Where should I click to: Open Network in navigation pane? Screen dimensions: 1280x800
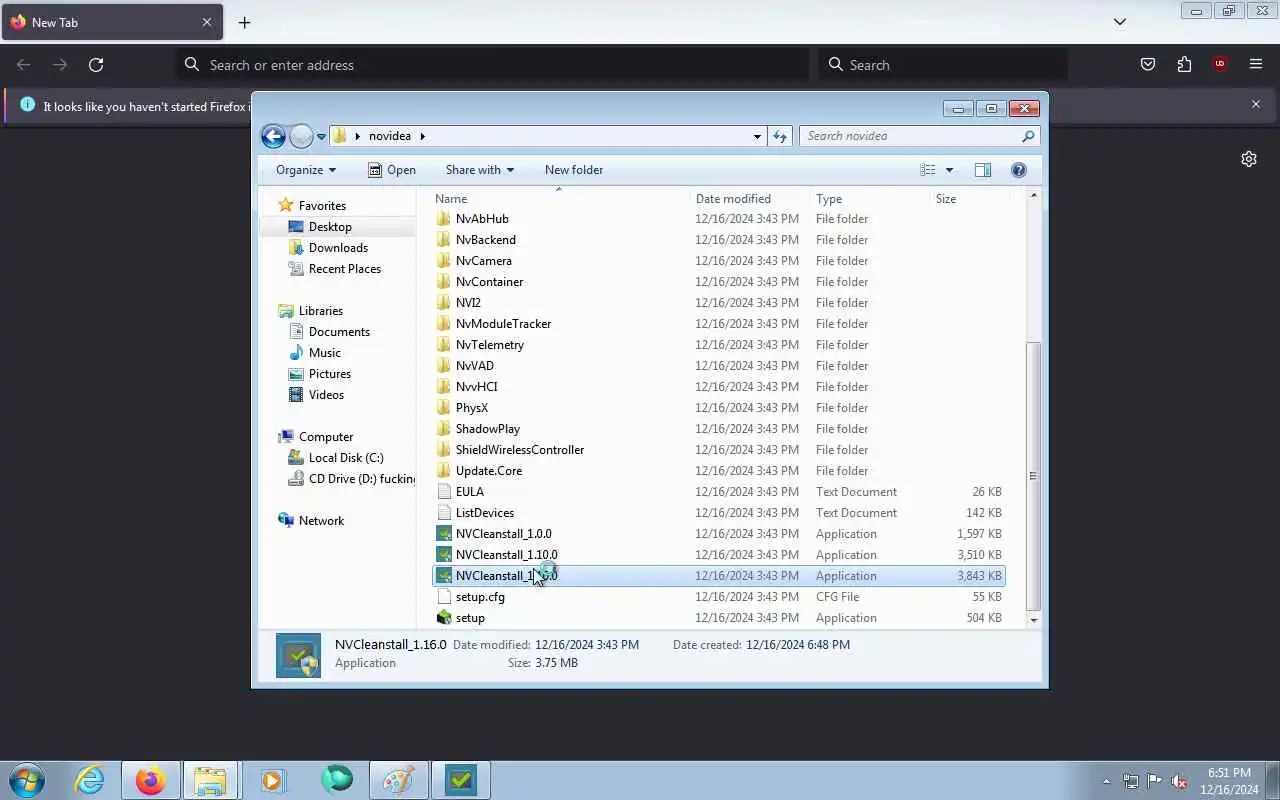point(320,521)
